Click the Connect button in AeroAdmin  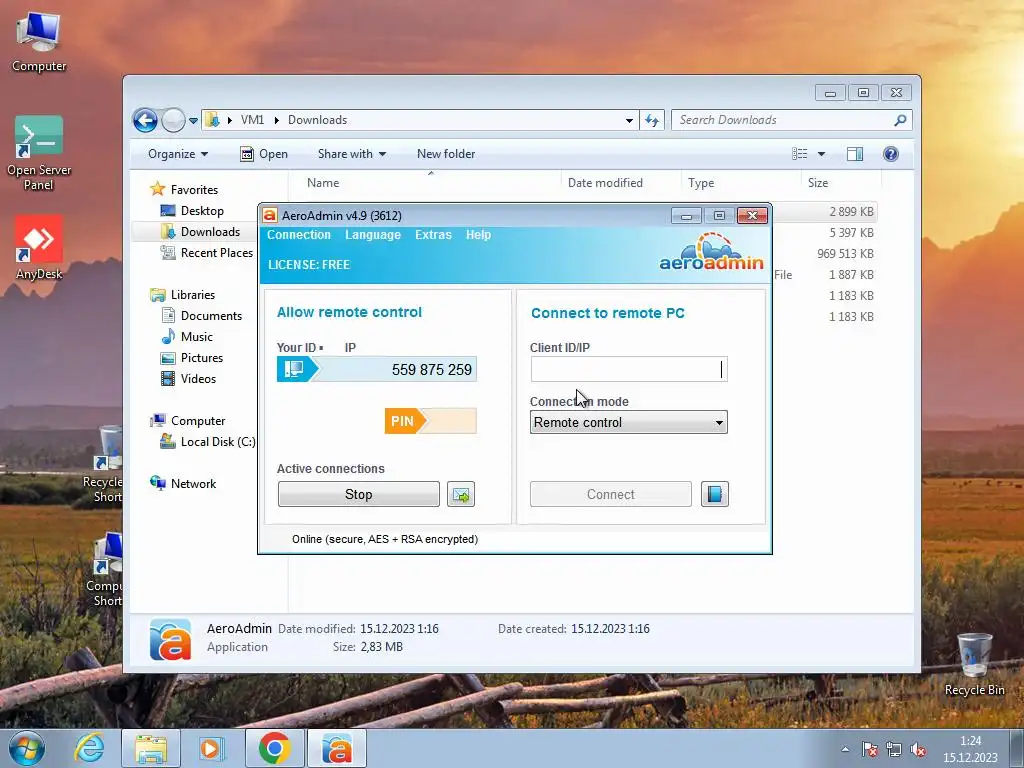(611, 494)
